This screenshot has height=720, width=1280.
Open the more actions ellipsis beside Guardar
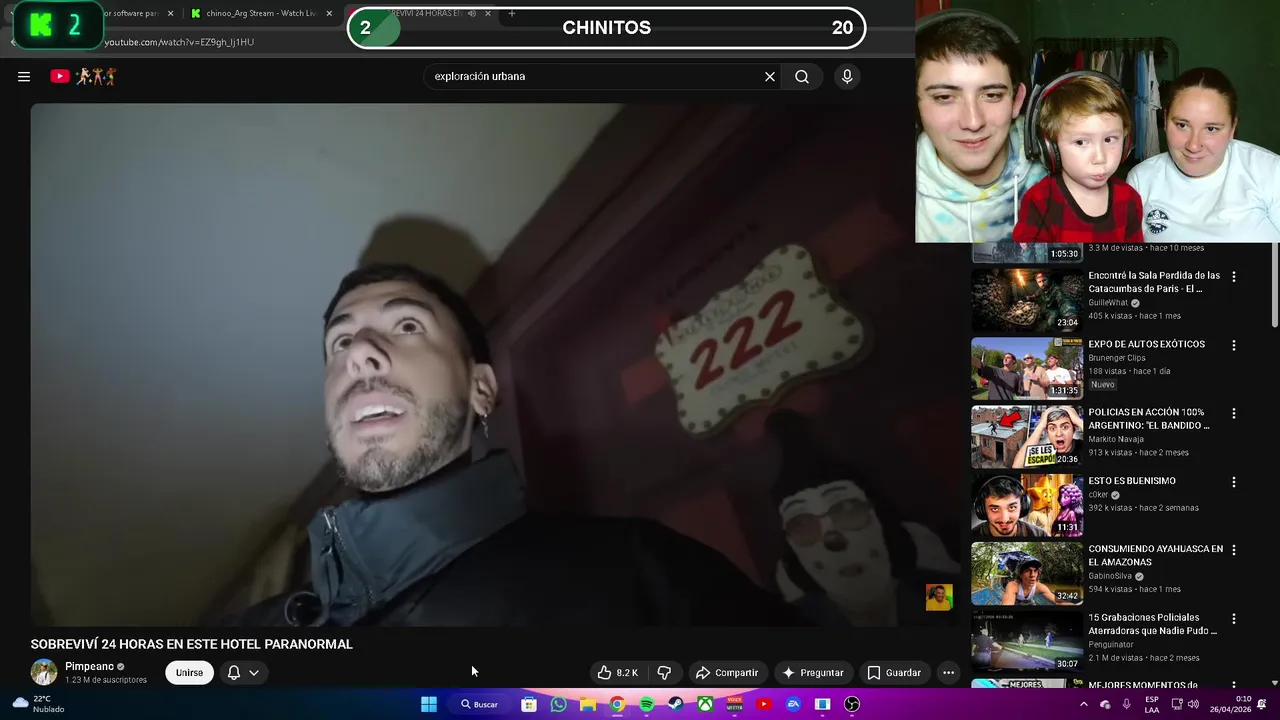[x=949, y=672]
